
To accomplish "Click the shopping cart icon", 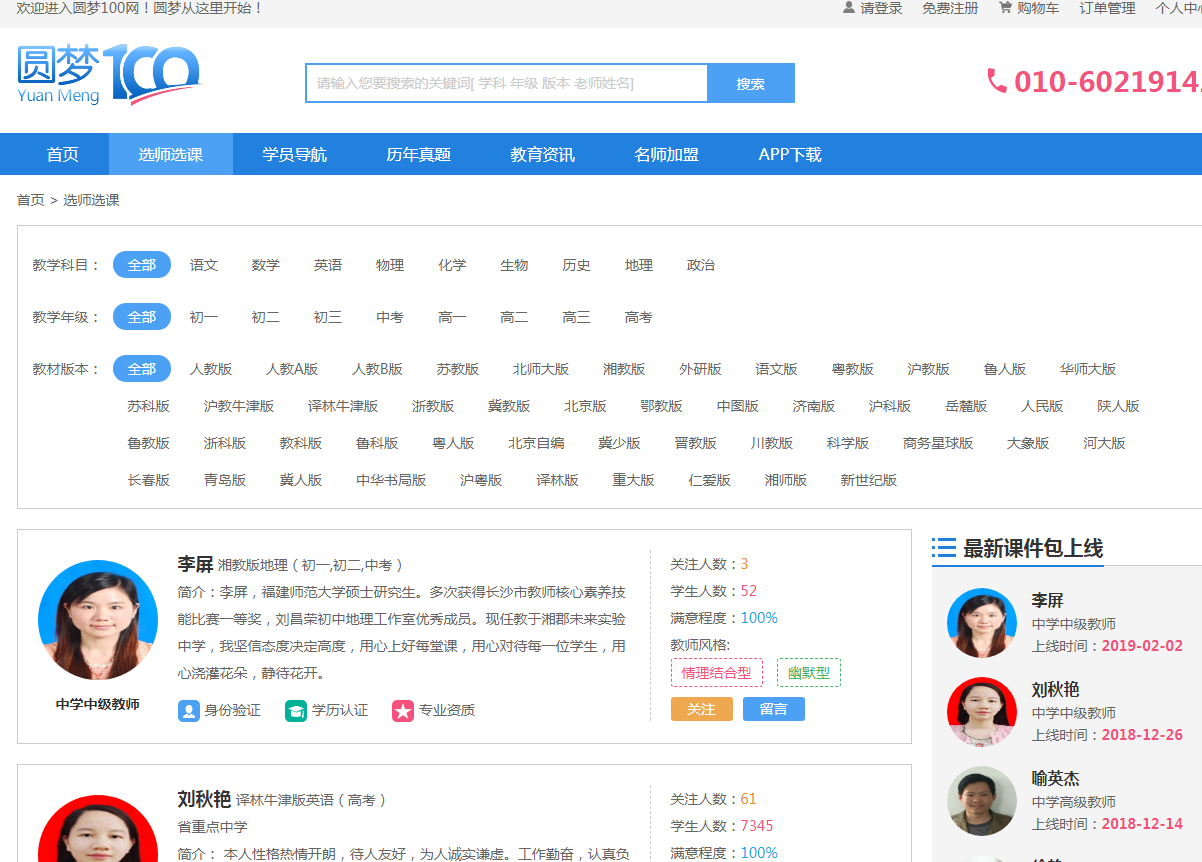I will (x=1005, y=8).
